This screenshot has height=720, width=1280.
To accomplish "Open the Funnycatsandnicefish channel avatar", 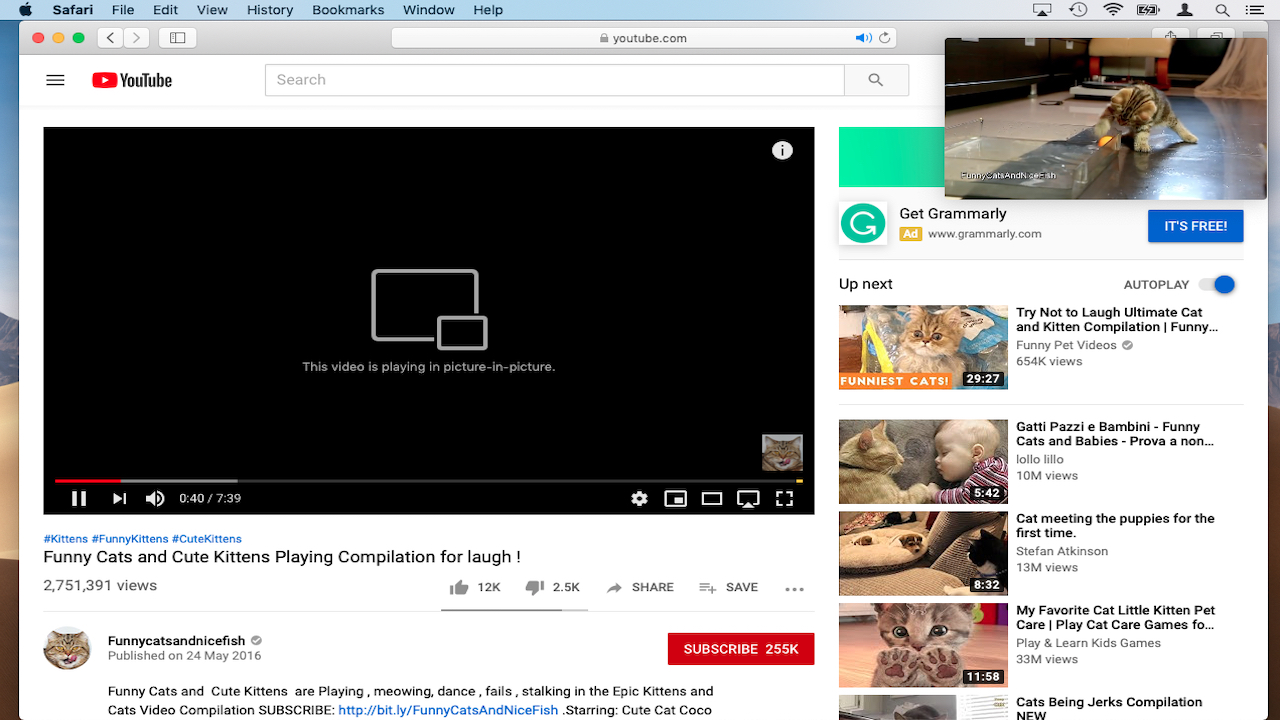I will [67, 648].
